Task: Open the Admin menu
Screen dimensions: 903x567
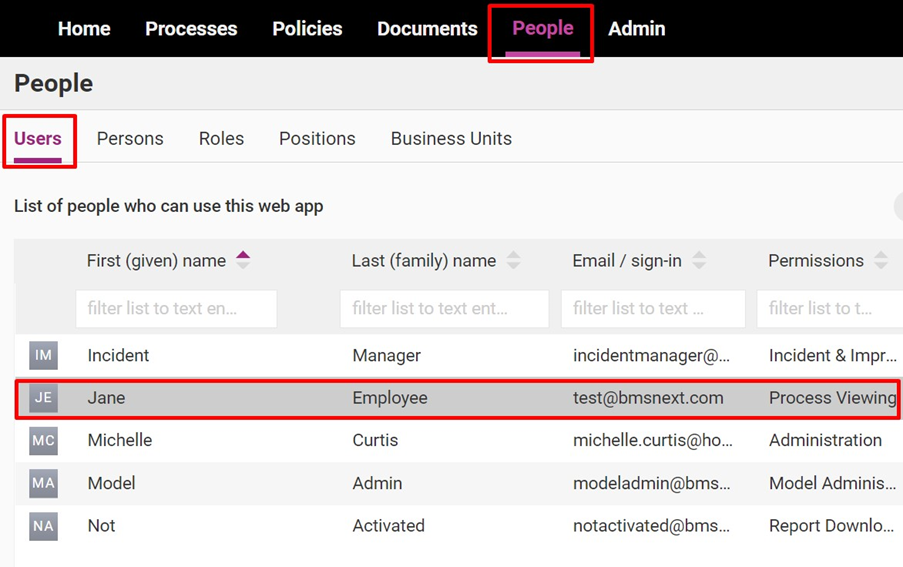Action: (x=636, y=29)
